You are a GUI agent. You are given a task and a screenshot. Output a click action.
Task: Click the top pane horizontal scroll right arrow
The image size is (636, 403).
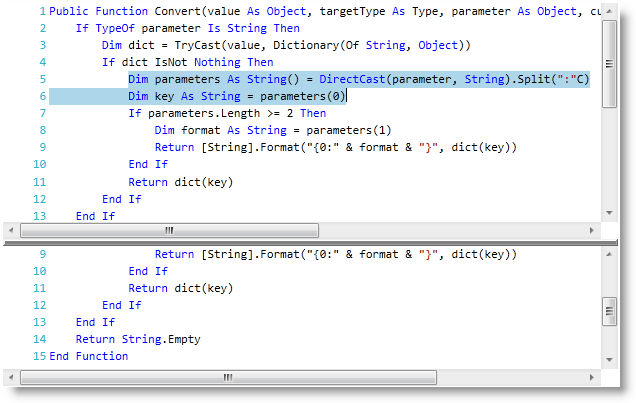tap(592, 230)
